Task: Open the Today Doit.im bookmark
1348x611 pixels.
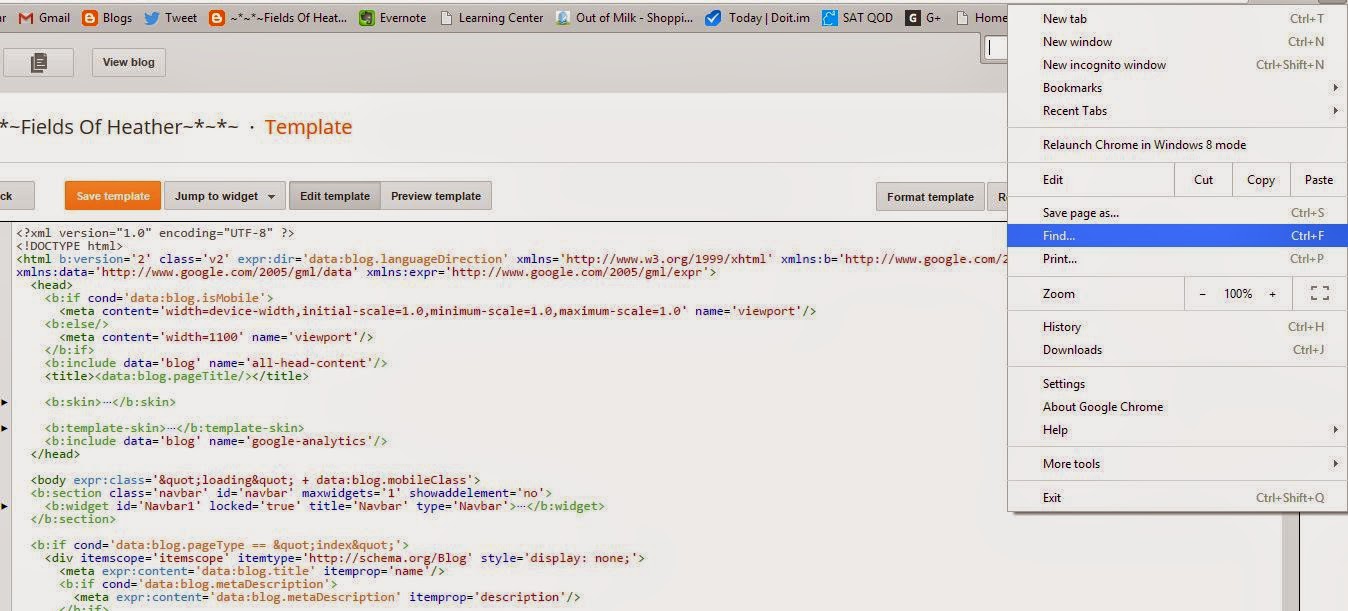Action: pyautogui.click(x=758, y=17)
